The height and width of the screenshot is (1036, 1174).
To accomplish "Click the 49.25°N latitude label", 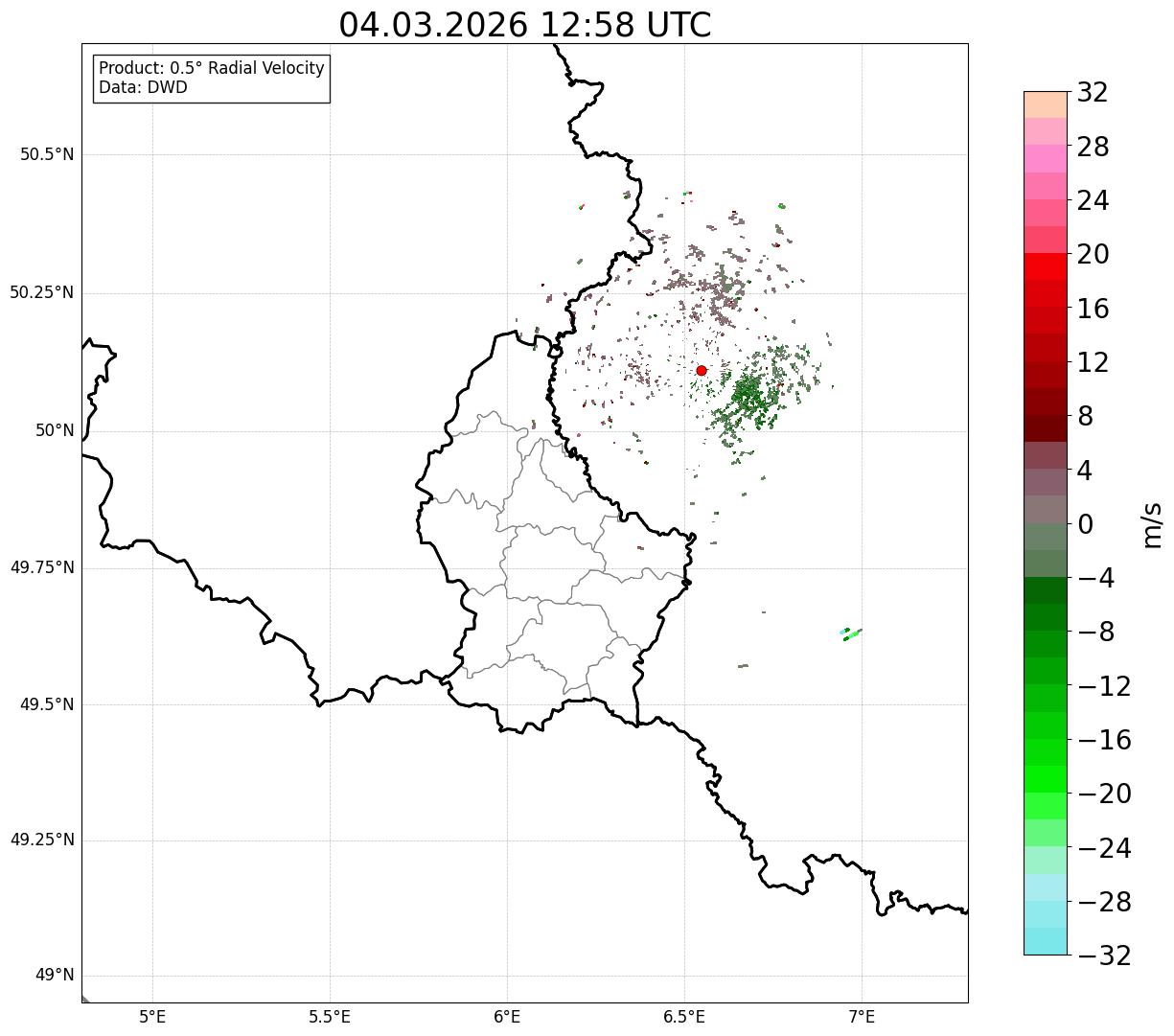I will point(42,840).
